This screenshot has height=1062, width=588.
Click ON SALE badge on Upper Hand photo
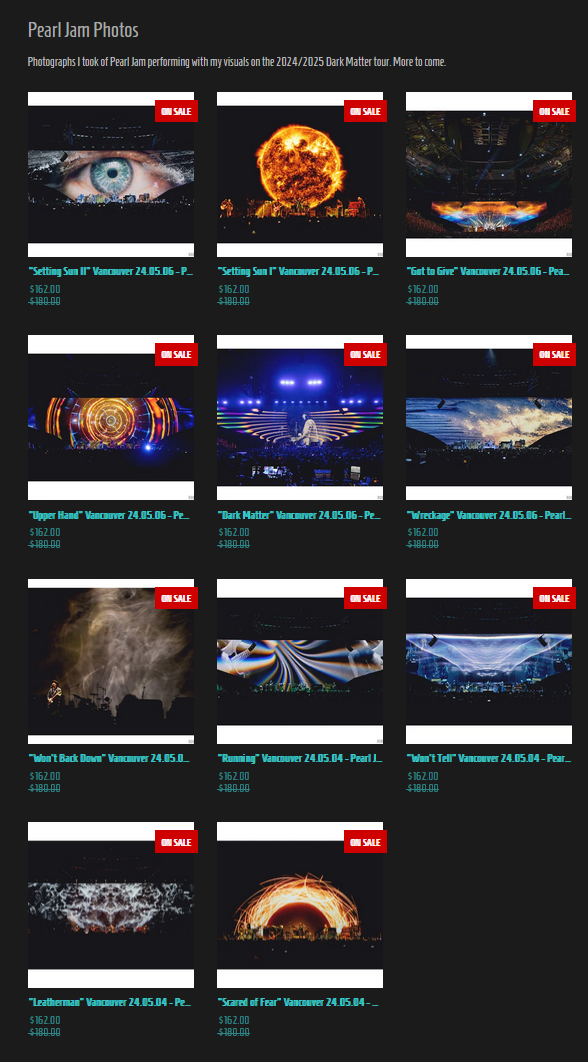pyautogui.click(x=176, y=354)
